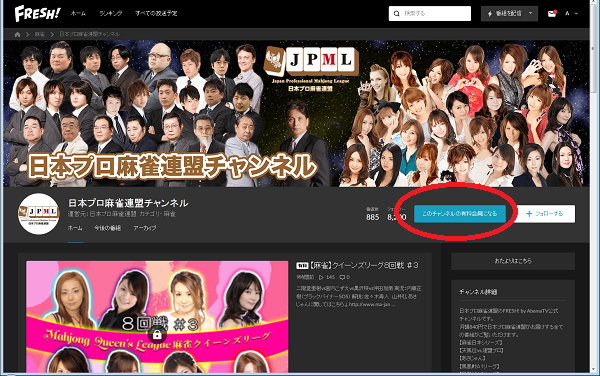Image resolution: width=600 pixels, height=376 pixels.
Task: Open the ホーム link in top navigation
Action: (x=78, y=13)
